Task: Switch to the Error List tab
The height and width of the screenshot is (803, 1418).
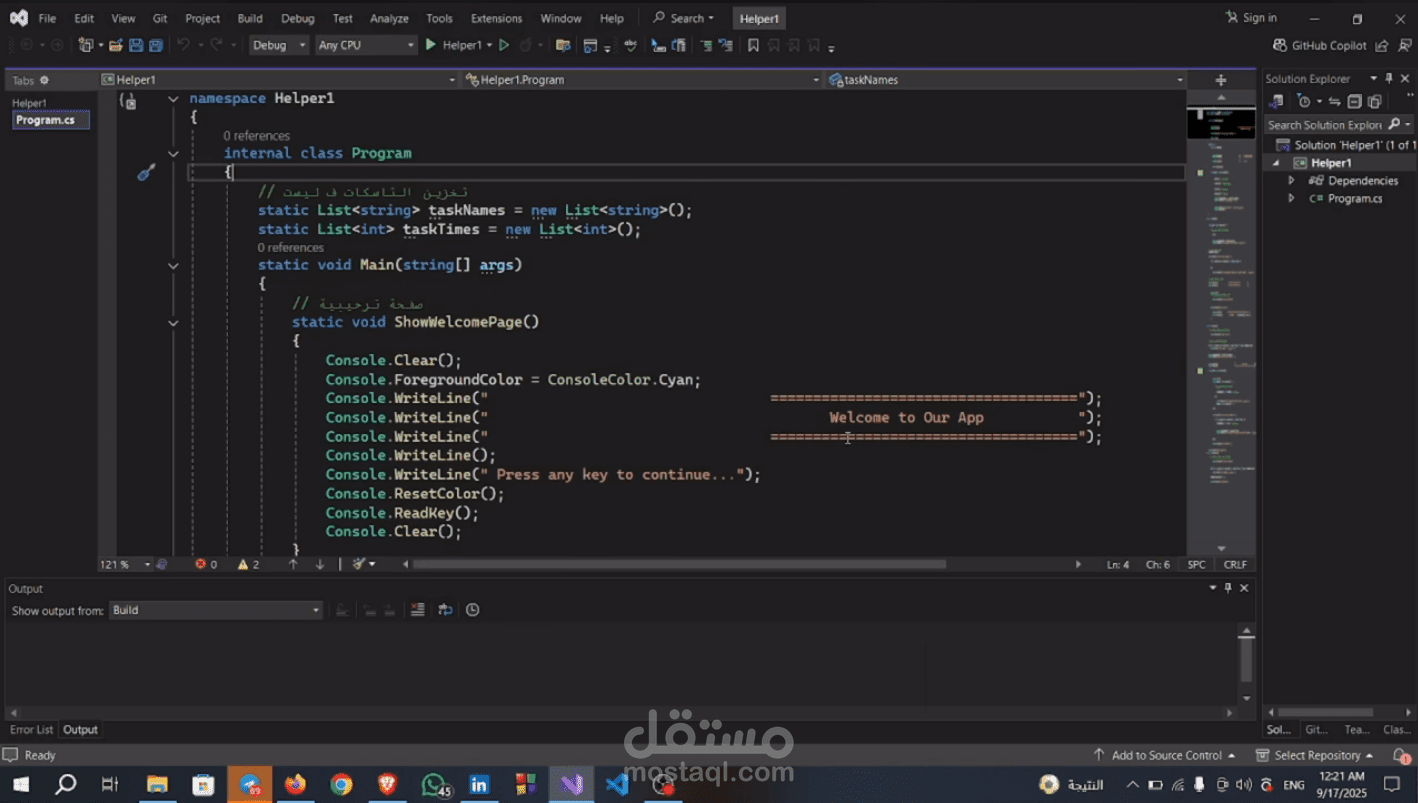Action: click(31, 730)
